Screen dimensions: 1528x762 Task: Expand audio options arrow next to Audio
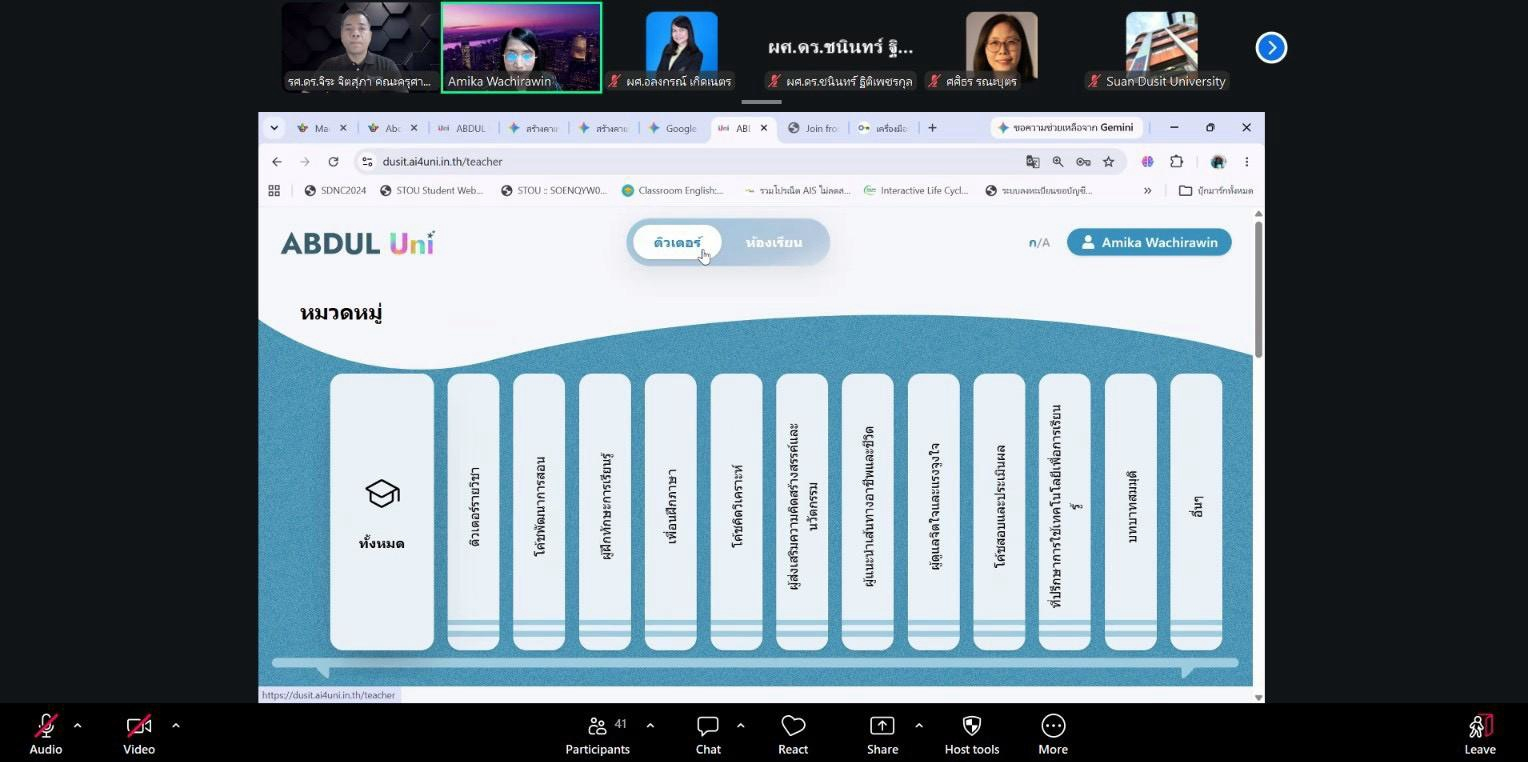[78, 725]
